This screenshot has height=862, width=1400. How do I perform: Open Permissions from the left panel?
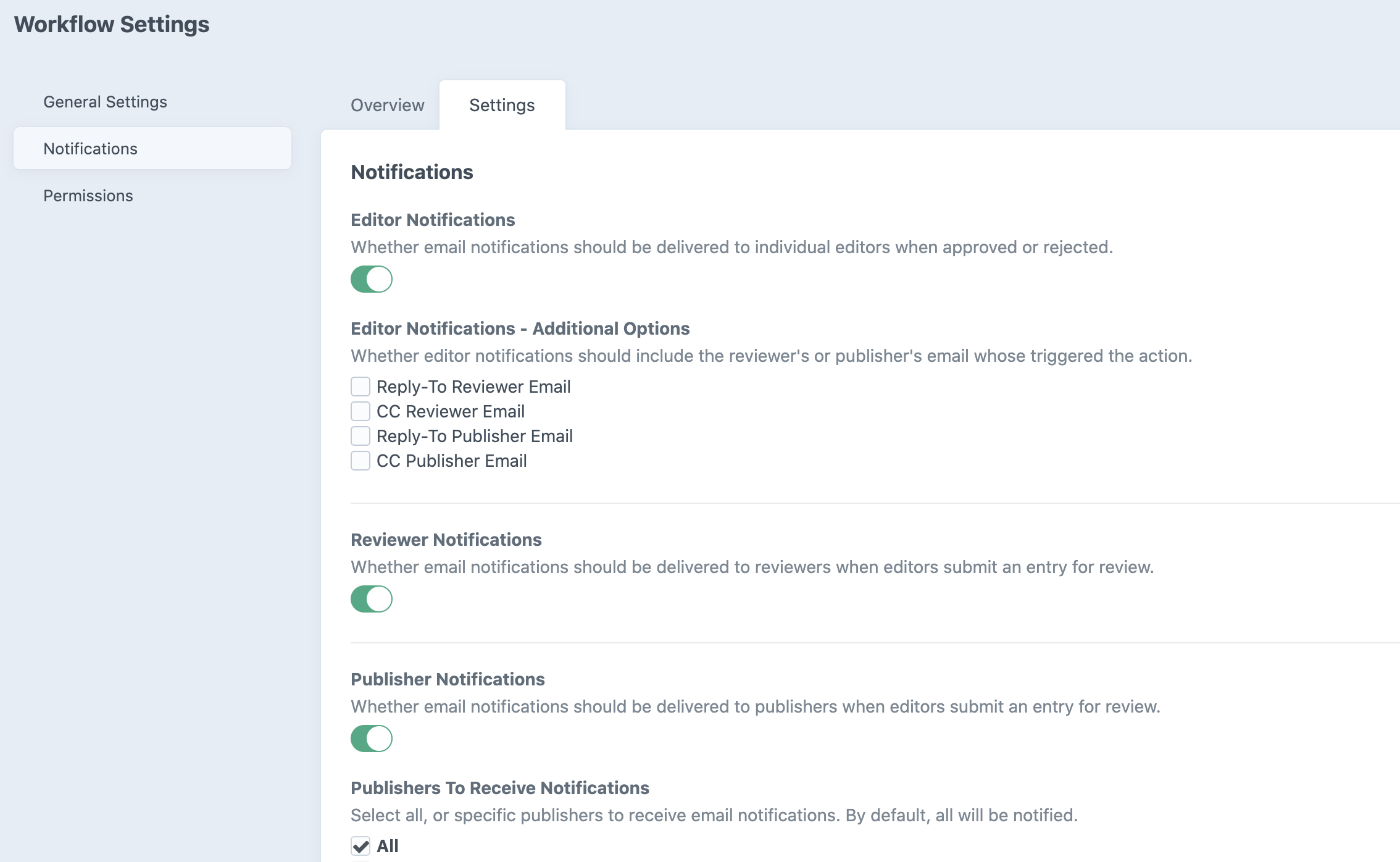click(88, 195)
